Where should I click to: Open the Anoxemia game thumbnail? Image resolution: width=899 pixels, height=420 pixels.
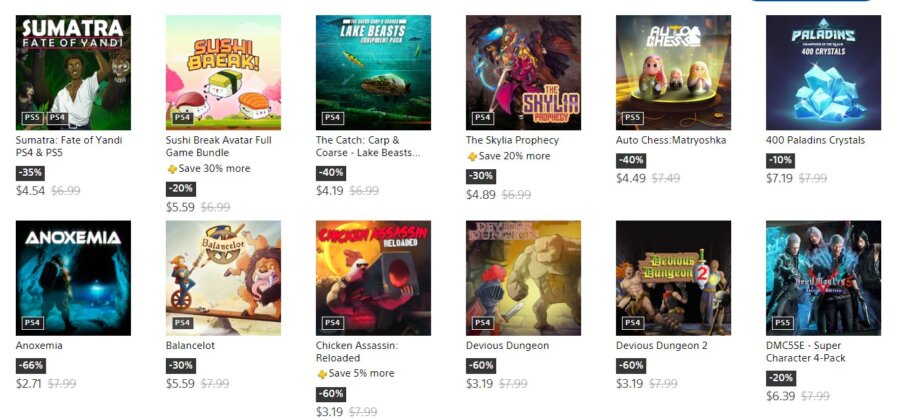coord(73,277)
